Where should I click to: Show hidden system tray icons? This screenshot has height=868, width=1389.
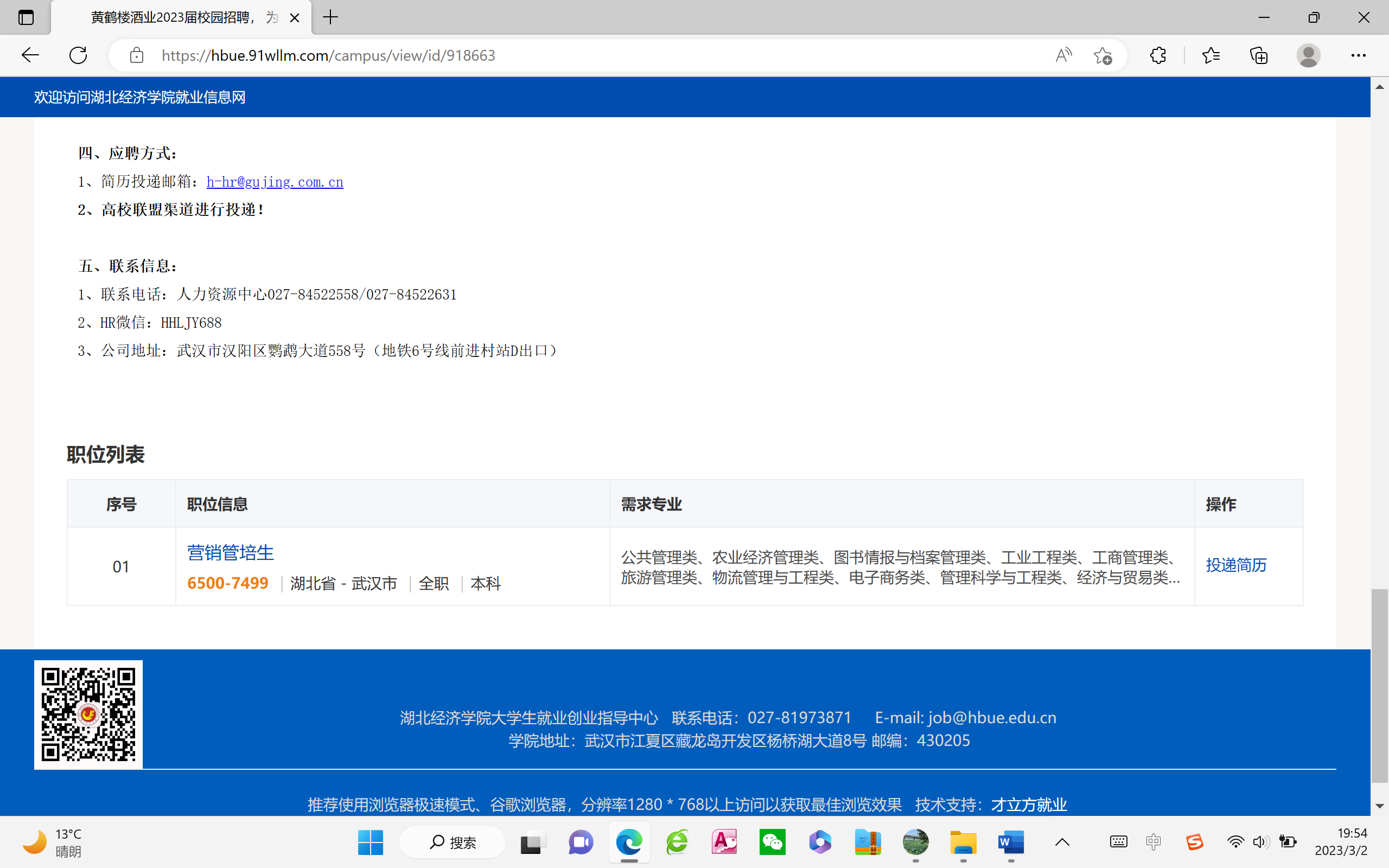1062,842
